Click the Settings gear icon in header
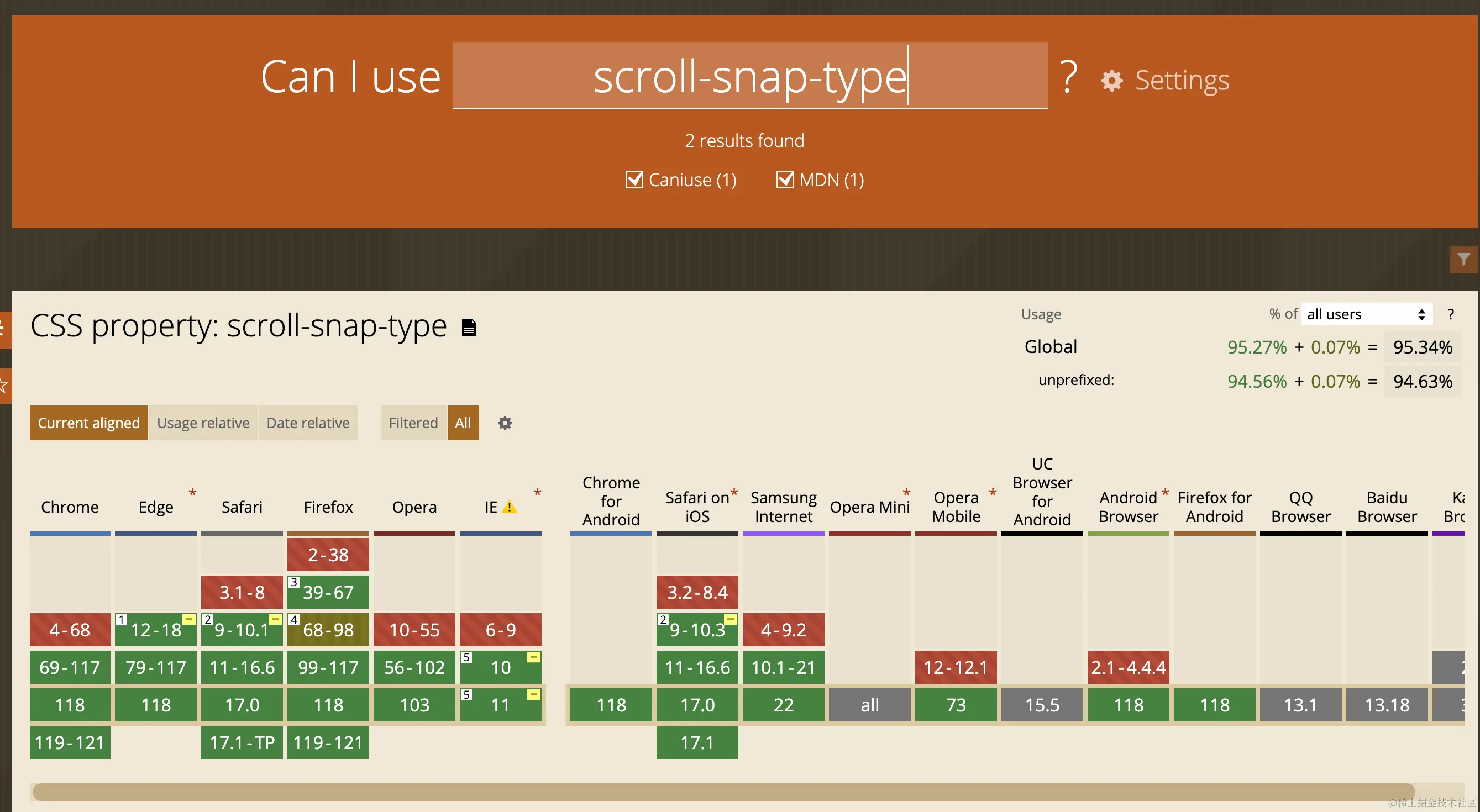 point(1112,81)
